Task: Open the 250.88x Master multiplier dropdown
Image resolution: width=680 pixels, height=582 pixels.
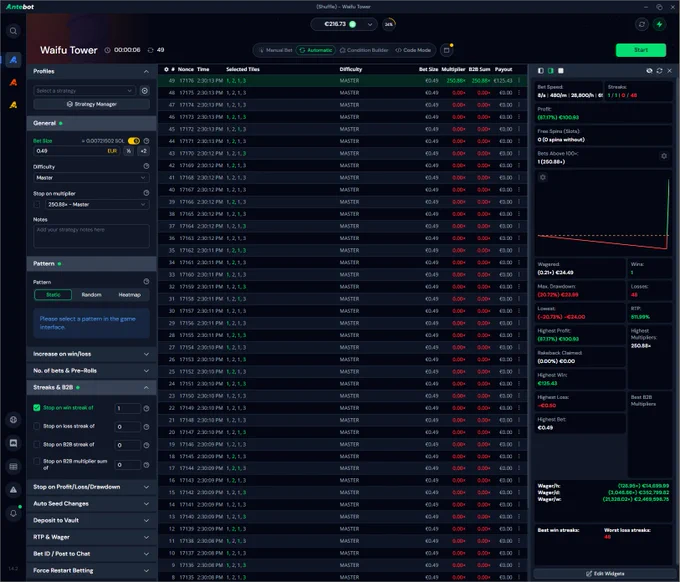Action: click(x=97, y=205)
